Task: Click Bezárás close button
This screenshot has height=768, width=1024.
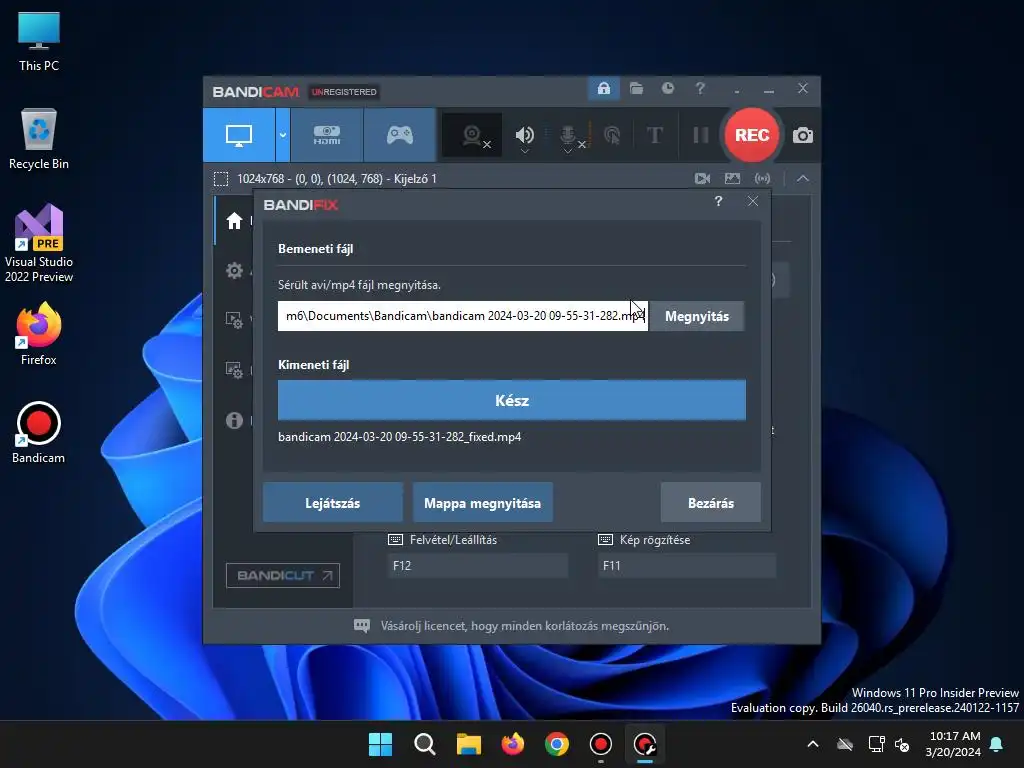Action: pos(711,503)
